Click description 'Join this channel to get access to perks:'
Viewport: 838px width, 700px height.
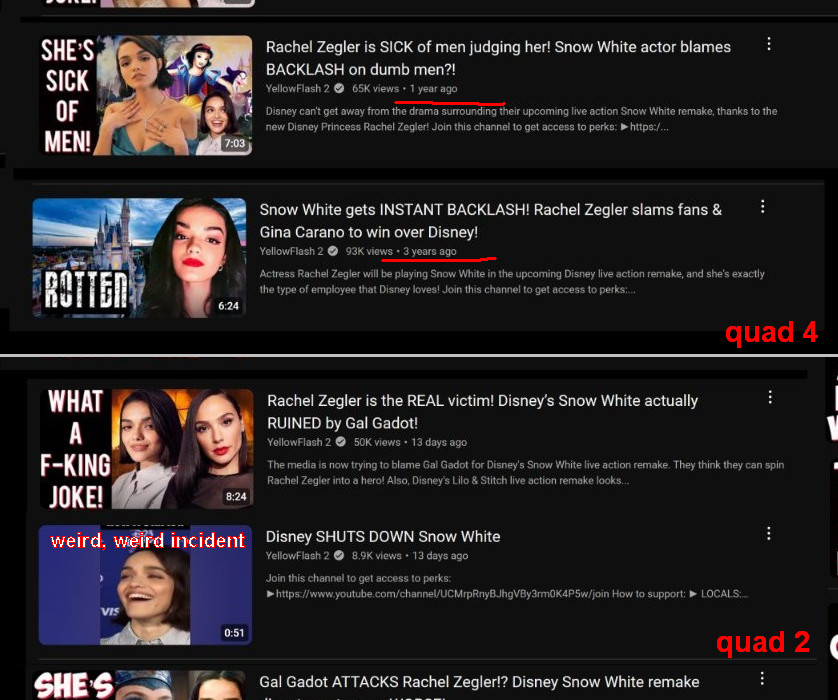tap(507, 586)
